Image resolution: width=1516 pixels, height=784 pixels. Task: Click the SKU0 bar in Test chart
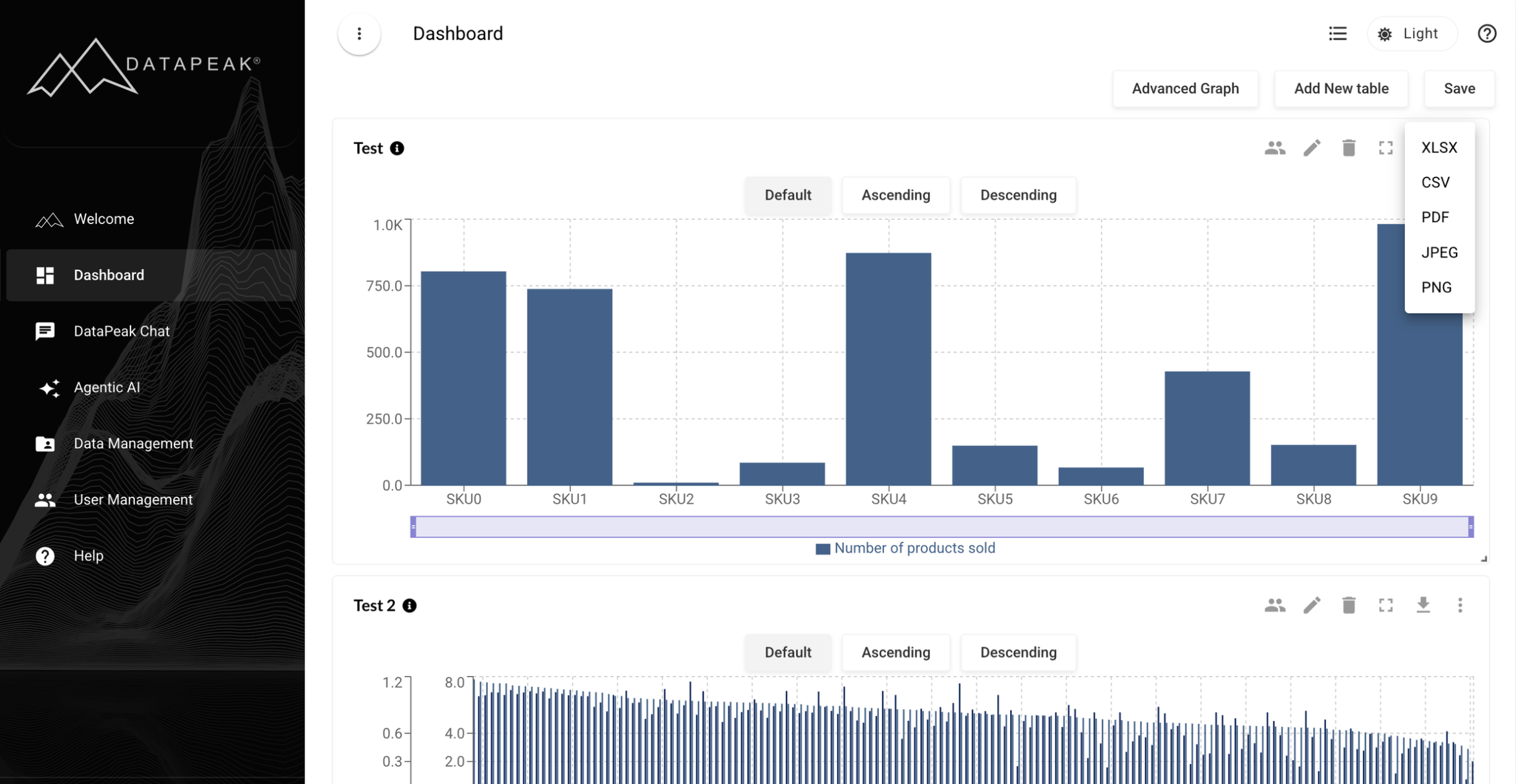(x=463, y=378)
